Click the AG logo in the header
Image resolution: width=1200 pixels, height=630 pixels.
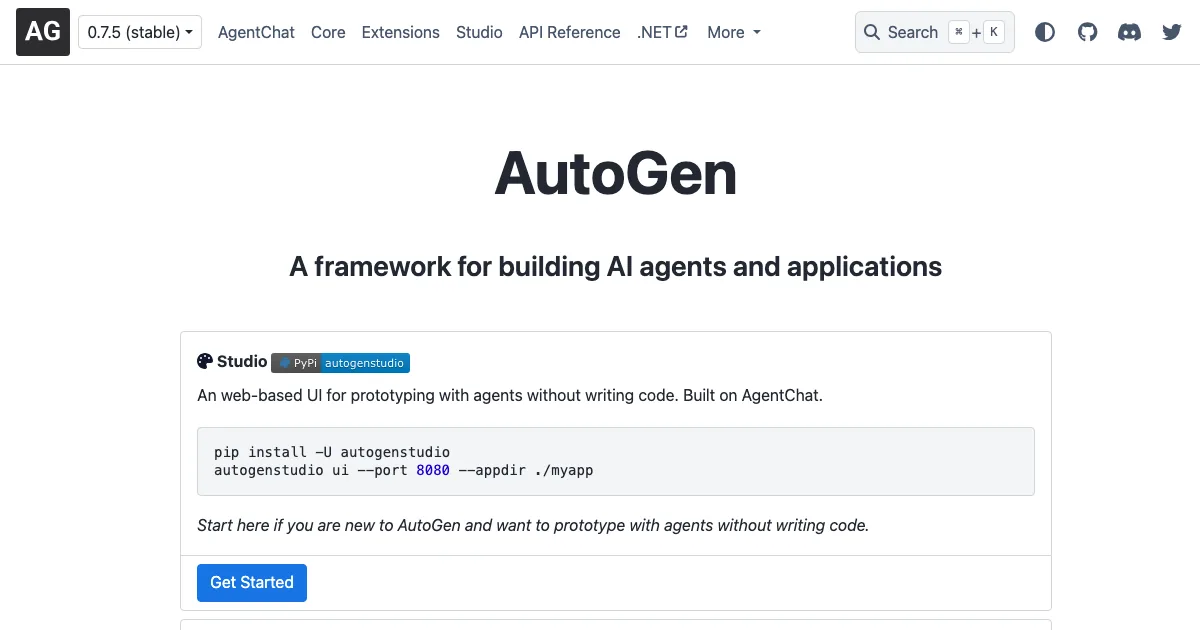42,31
